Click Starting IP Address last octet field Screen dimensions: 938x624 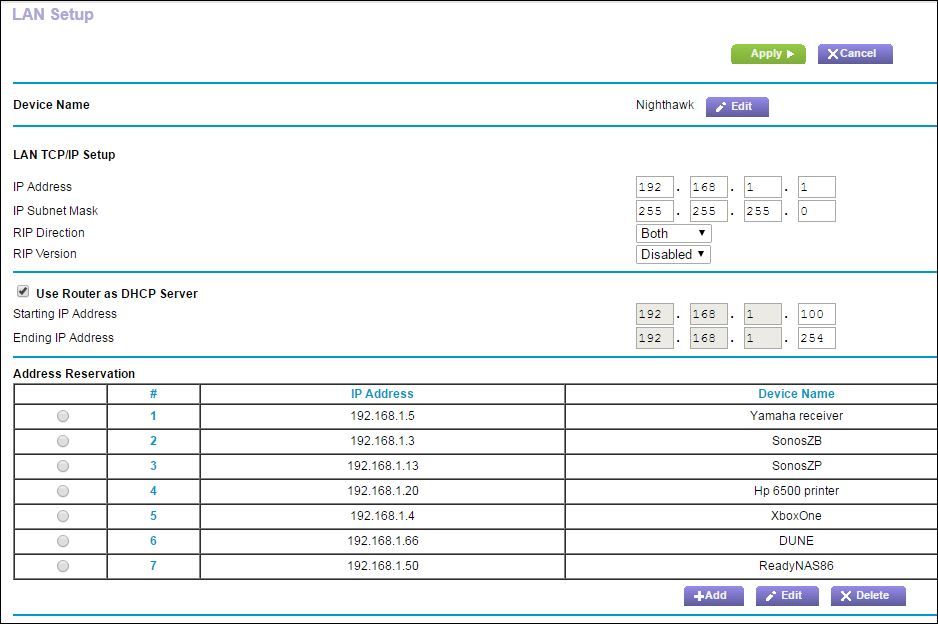(816, 314)
